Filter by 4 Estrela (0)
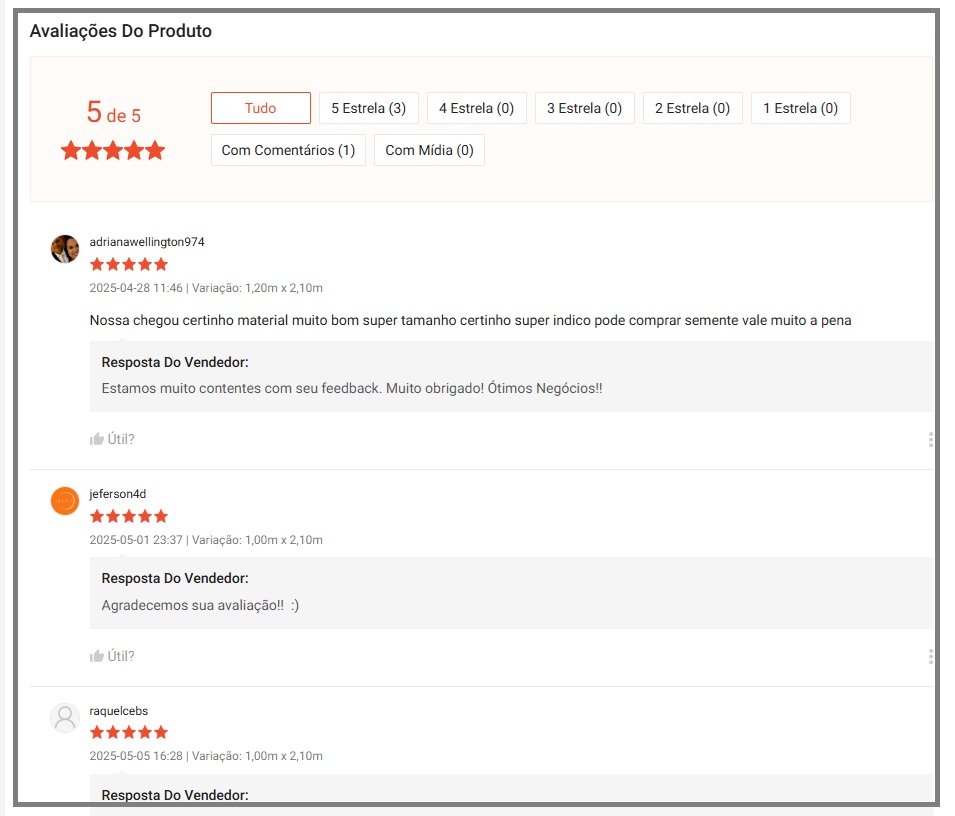 click(x=476, y=108)
